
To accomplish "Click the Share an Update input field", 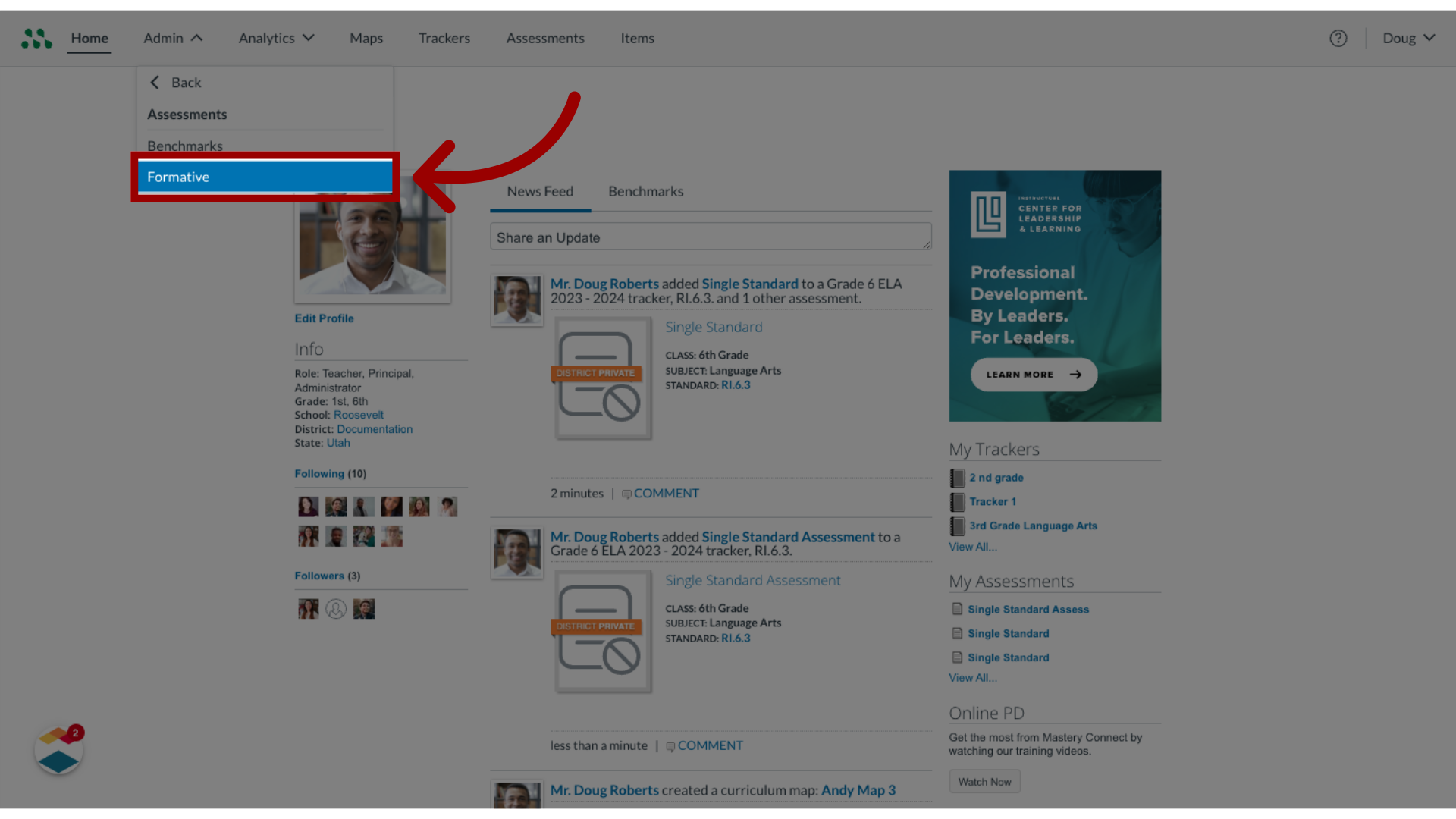I will pyautogui.click(x=711, y=237).
